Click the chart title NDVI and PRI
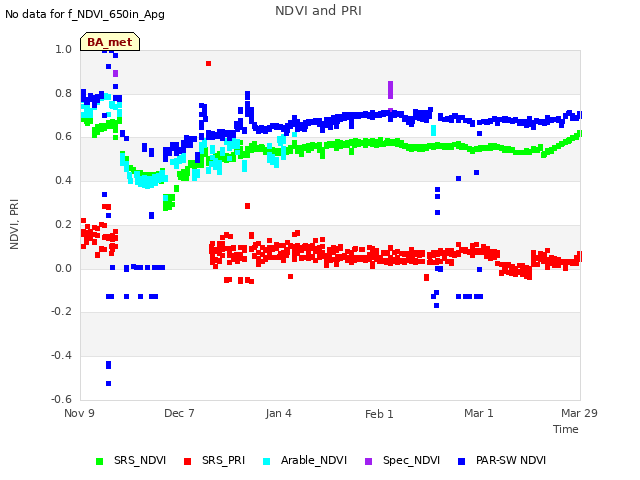 click(318, 11)
